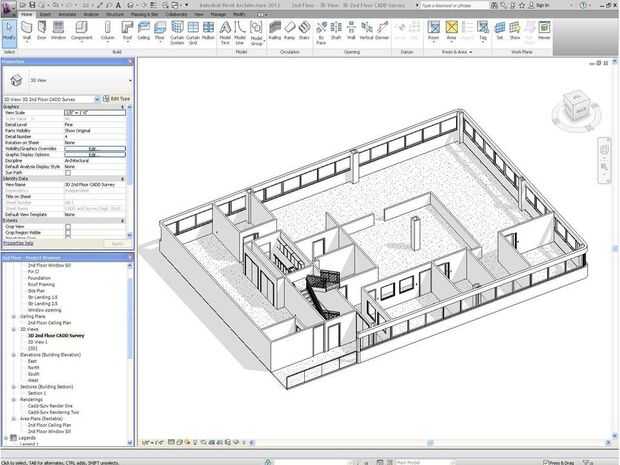Select the Component tool

(81, 31)
